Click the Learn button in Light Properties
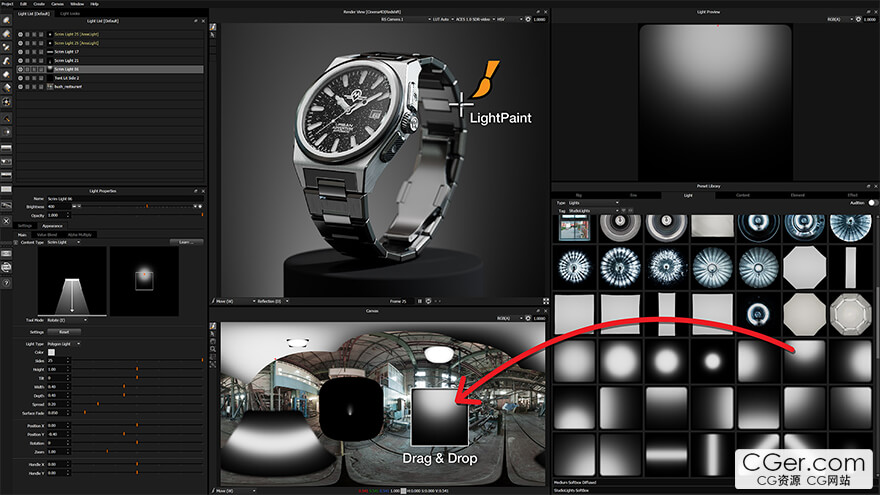Viewport: 880px width, 495px height. coord(185,242)
